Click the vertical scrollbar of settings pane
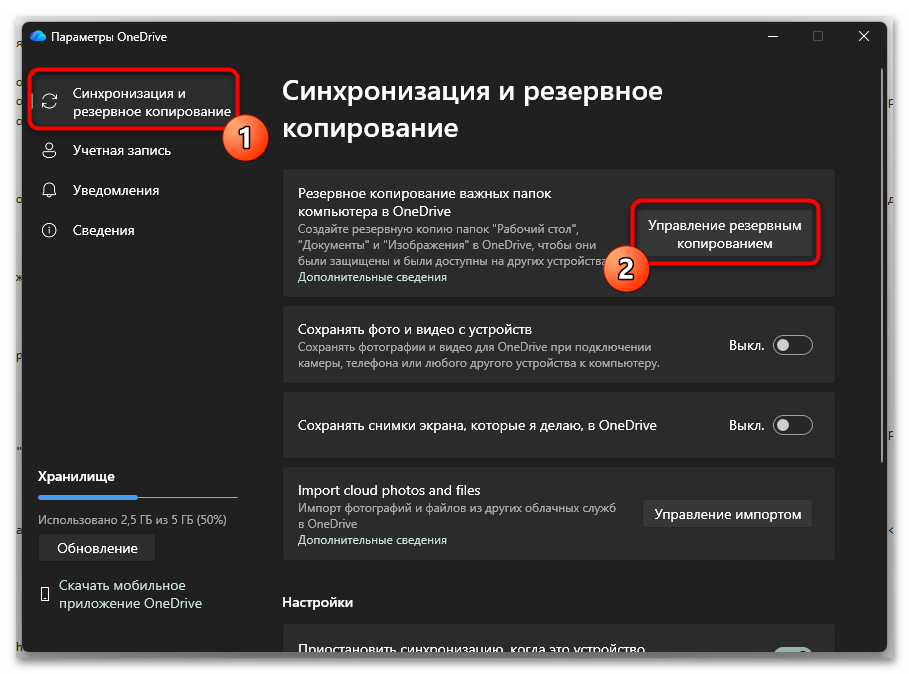 click(882, 265)
